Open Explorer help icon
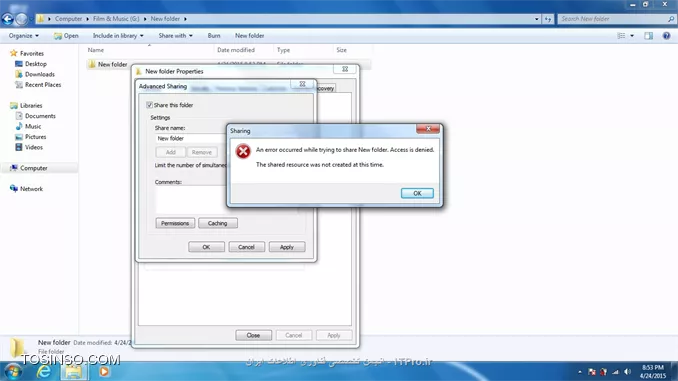 [x=666, y=35]
